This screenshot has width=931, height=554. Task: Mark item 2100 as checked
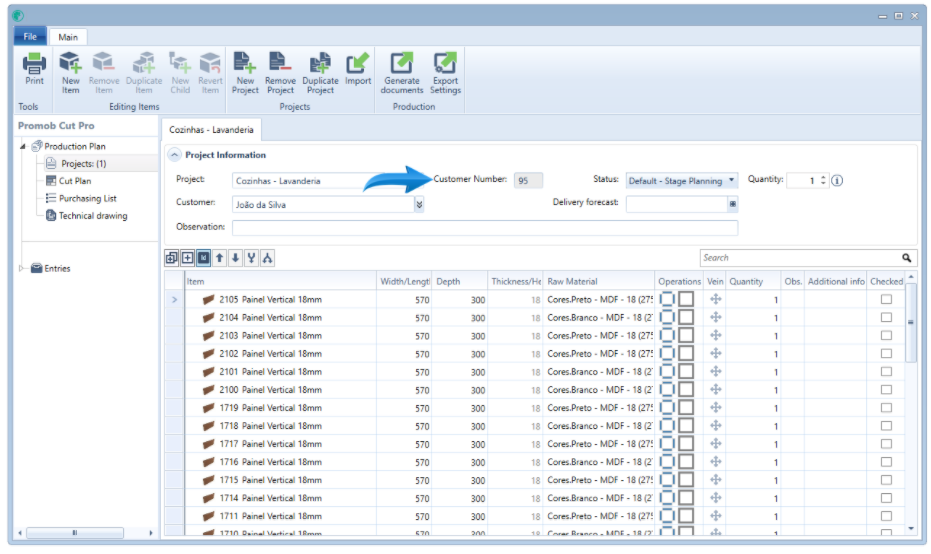click(886, 390)
